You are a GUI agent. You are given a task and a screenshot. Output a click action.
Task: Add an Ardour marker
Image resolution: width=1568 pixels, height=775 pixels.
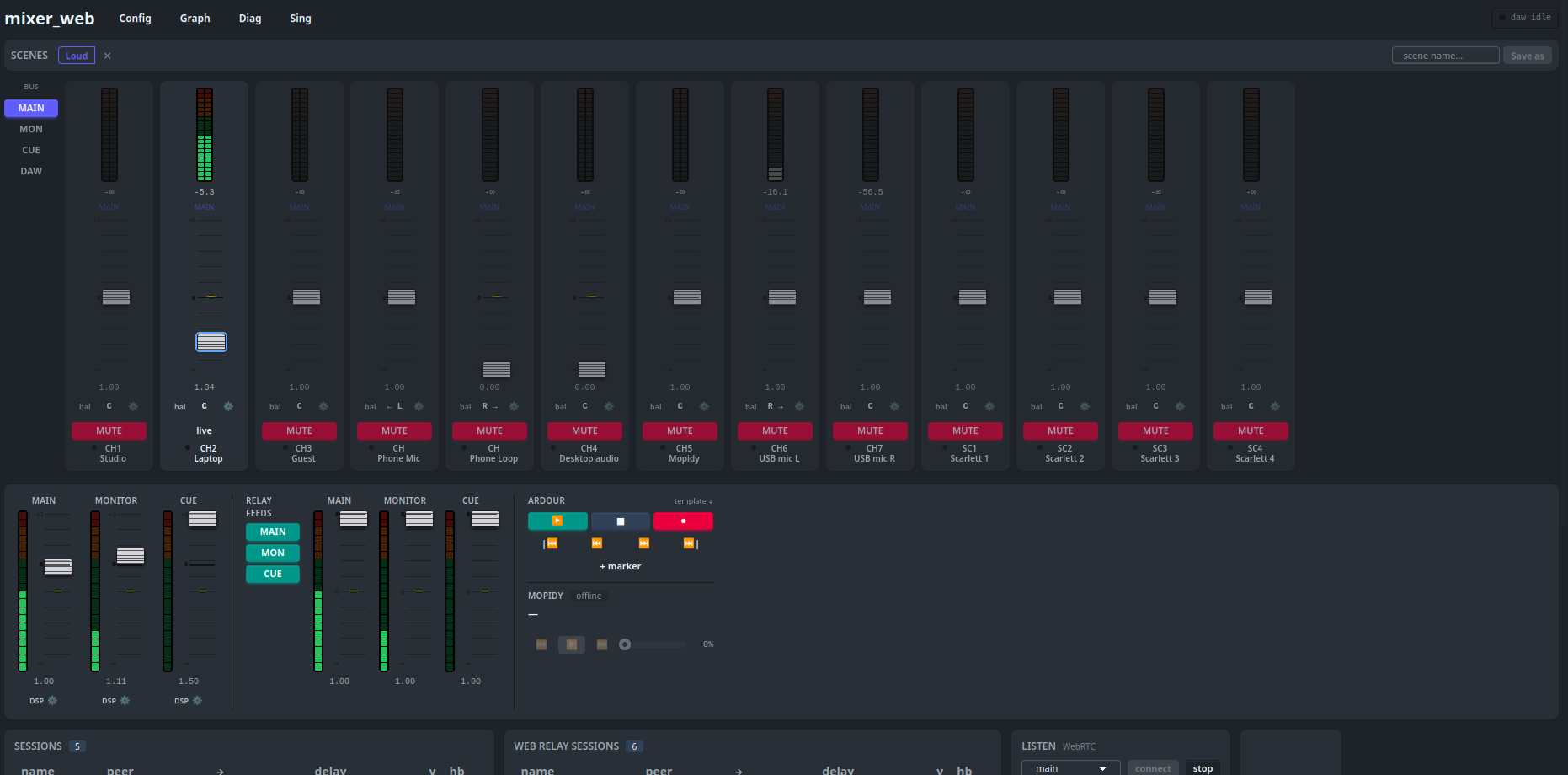pos(621,566)
